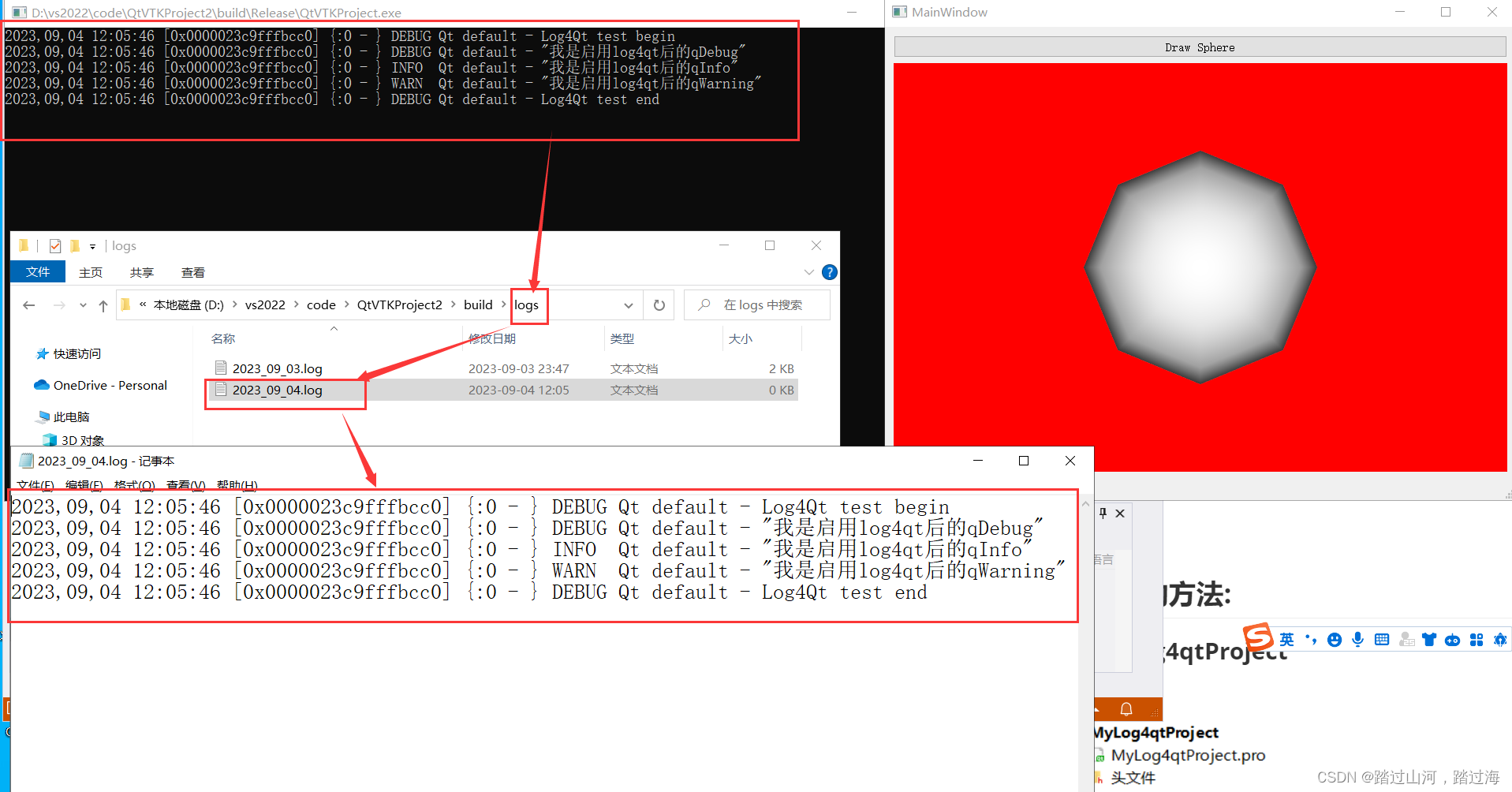Click the Draw Sphere button in MainWindow

click(1200, 47)
